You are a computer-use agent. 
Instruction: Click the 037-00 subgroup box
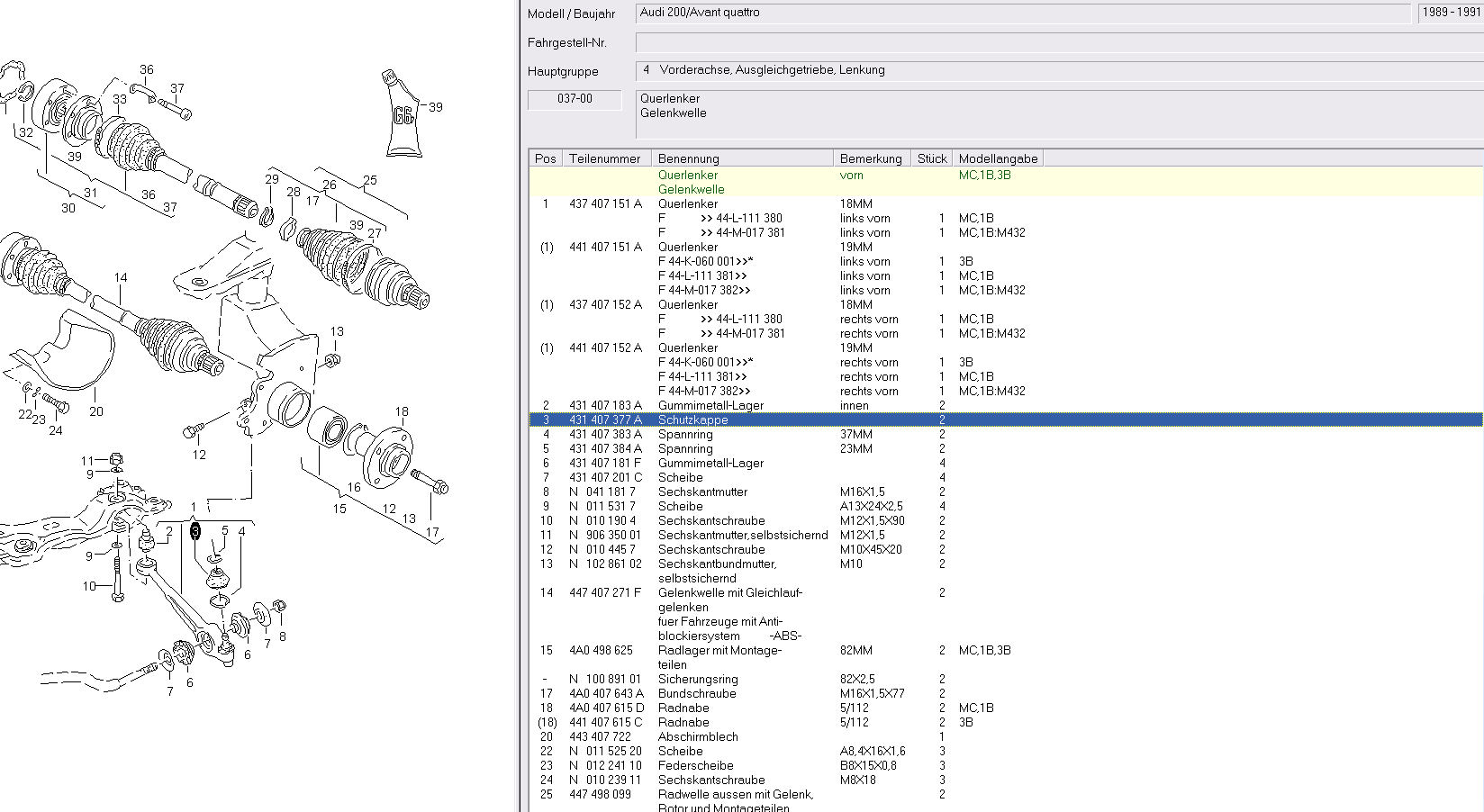[575, 99]
